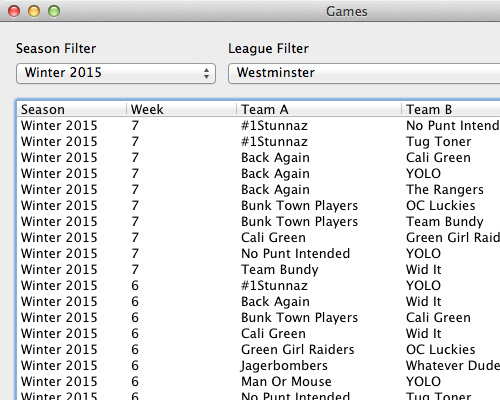Select the Green Girl Raiders vs OC Luckies row
This screenshot has width=500, height=400.
click(259, 350)
